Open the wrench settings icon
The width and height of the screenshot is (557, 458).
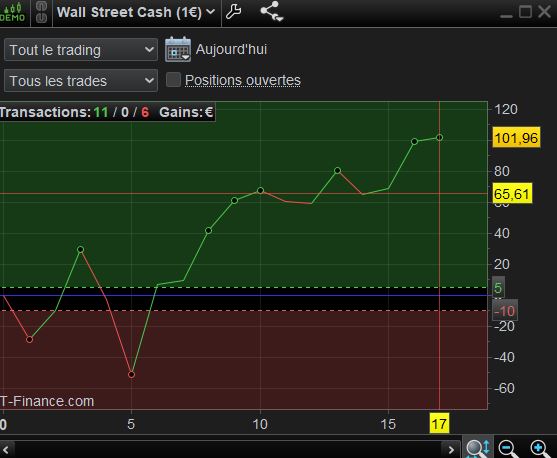pyautogui.click(x=234, y=12)
